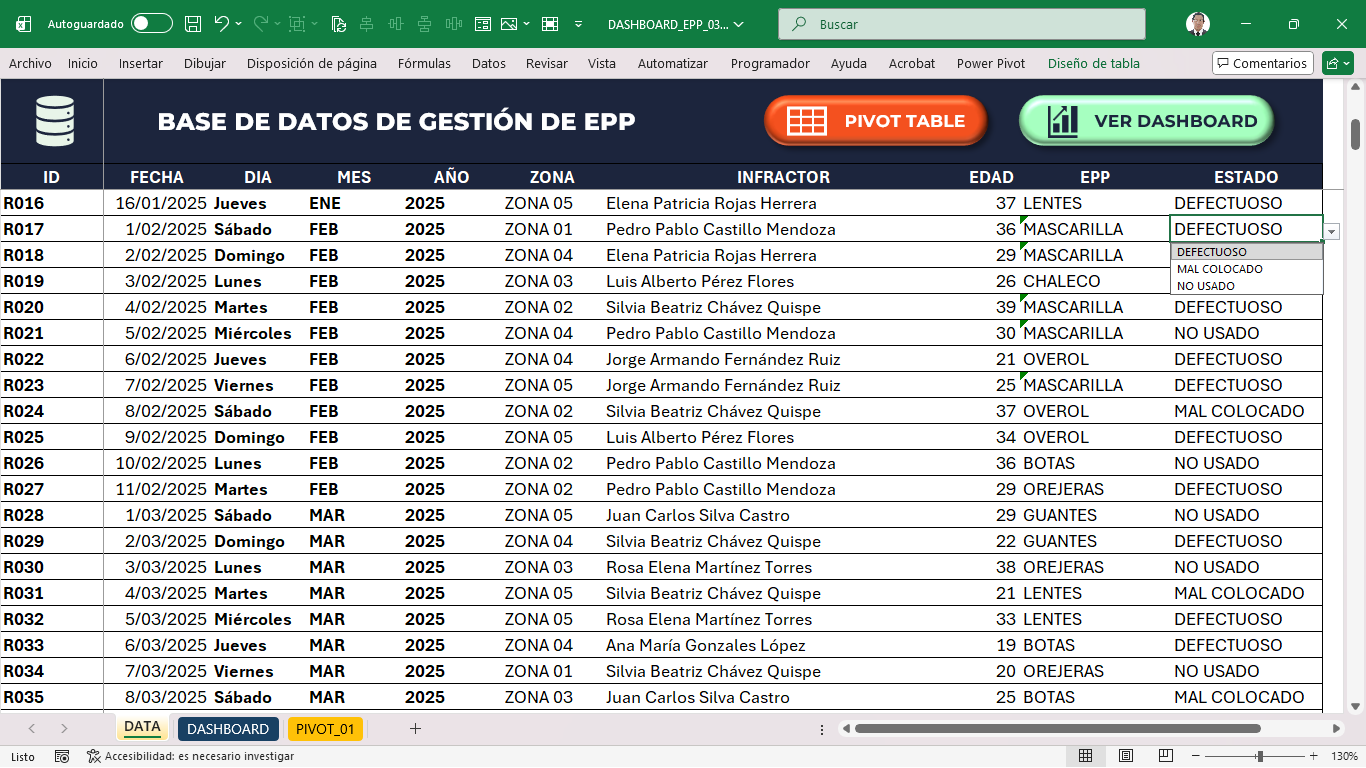The image size is (1366, 768).
Task: Toggle the Autoguardado switch
Action: coord(152,24)
